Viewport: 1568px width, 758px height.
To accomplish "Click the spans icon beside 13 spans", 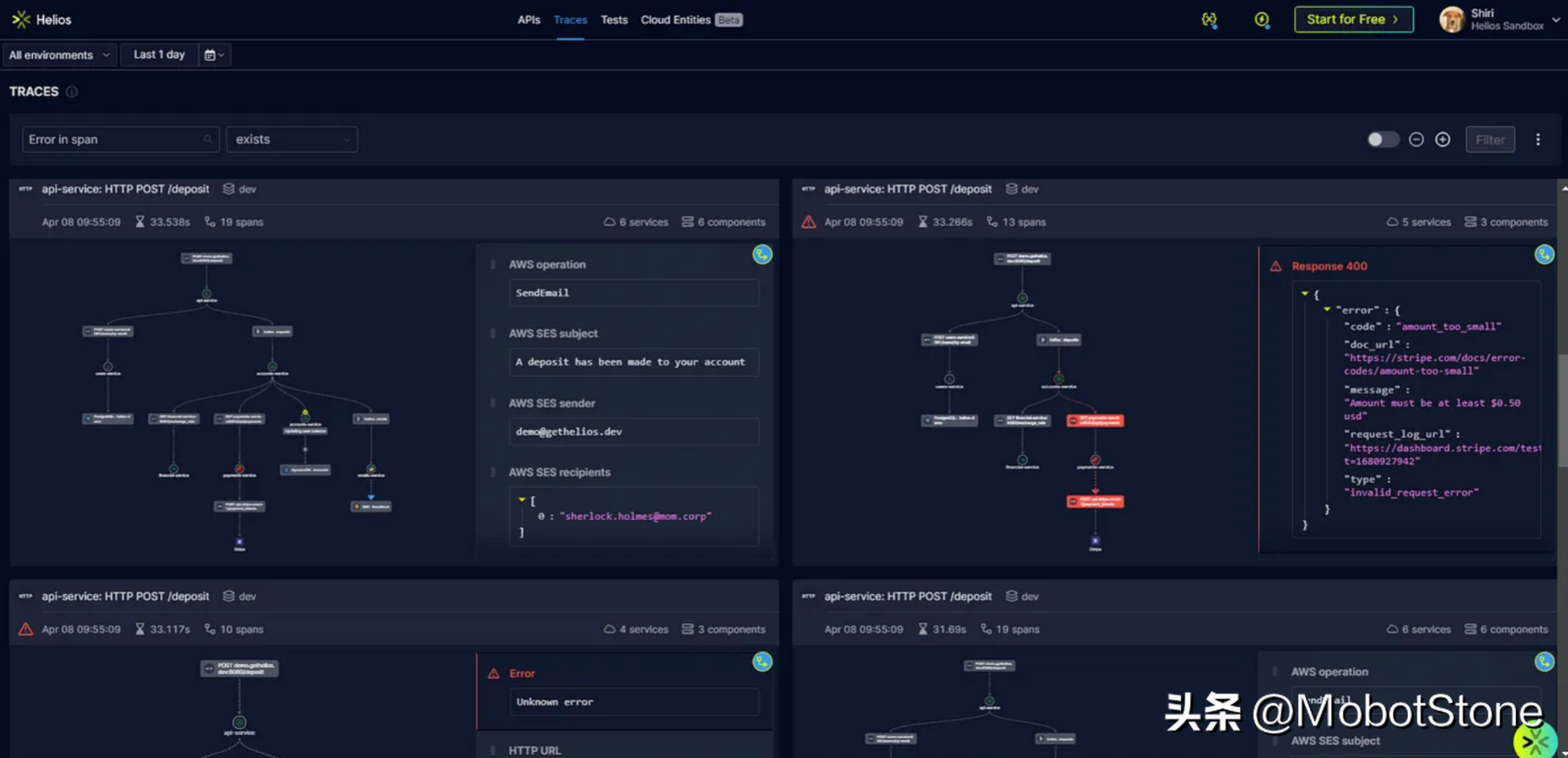I will (992, 222).
